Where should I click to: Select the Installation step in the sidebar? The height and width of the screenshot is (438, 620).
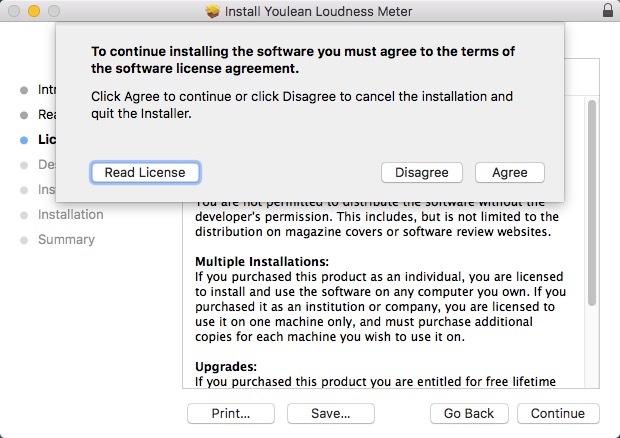point(70,214)
